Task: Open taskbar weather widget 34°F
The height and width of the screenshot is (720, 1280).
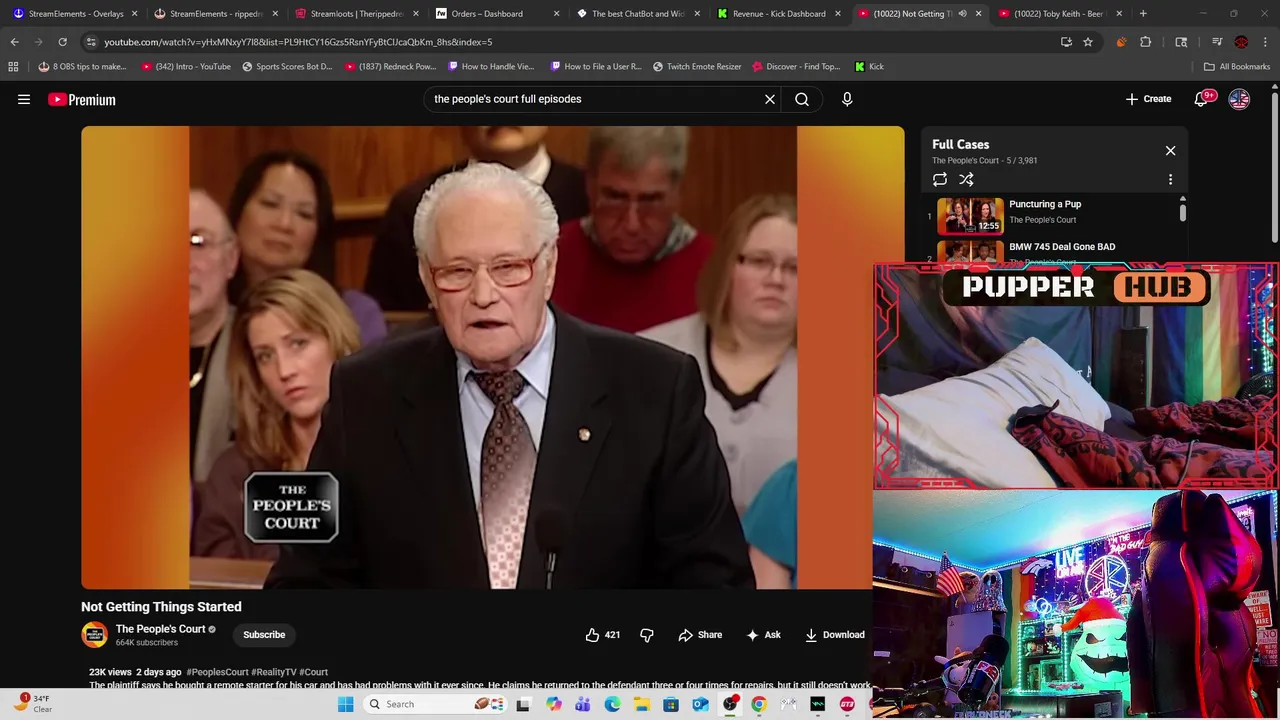Action: [30, 704]
